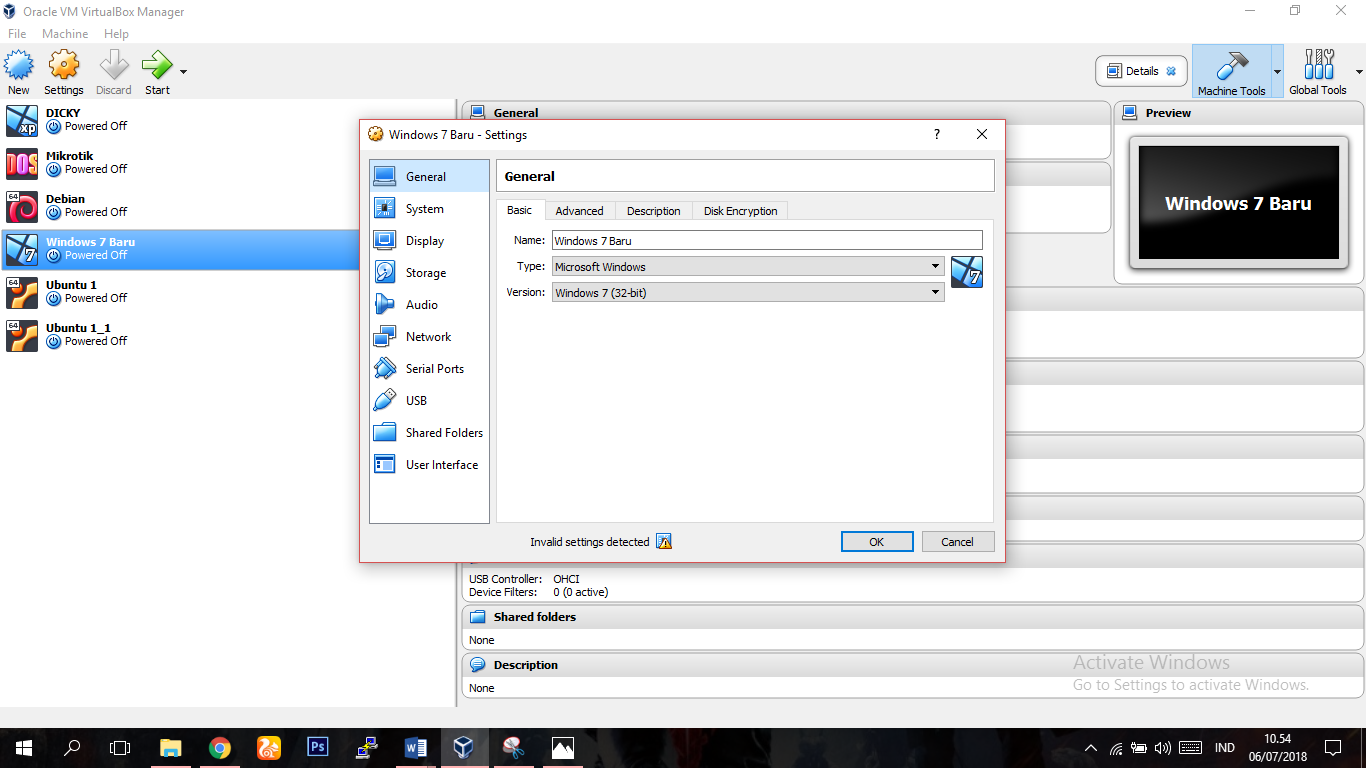Image resolution: width=1366 pixels, height=768 pixels.
Task: Click the Shared folders section header
Action: (x=912, y=617)
